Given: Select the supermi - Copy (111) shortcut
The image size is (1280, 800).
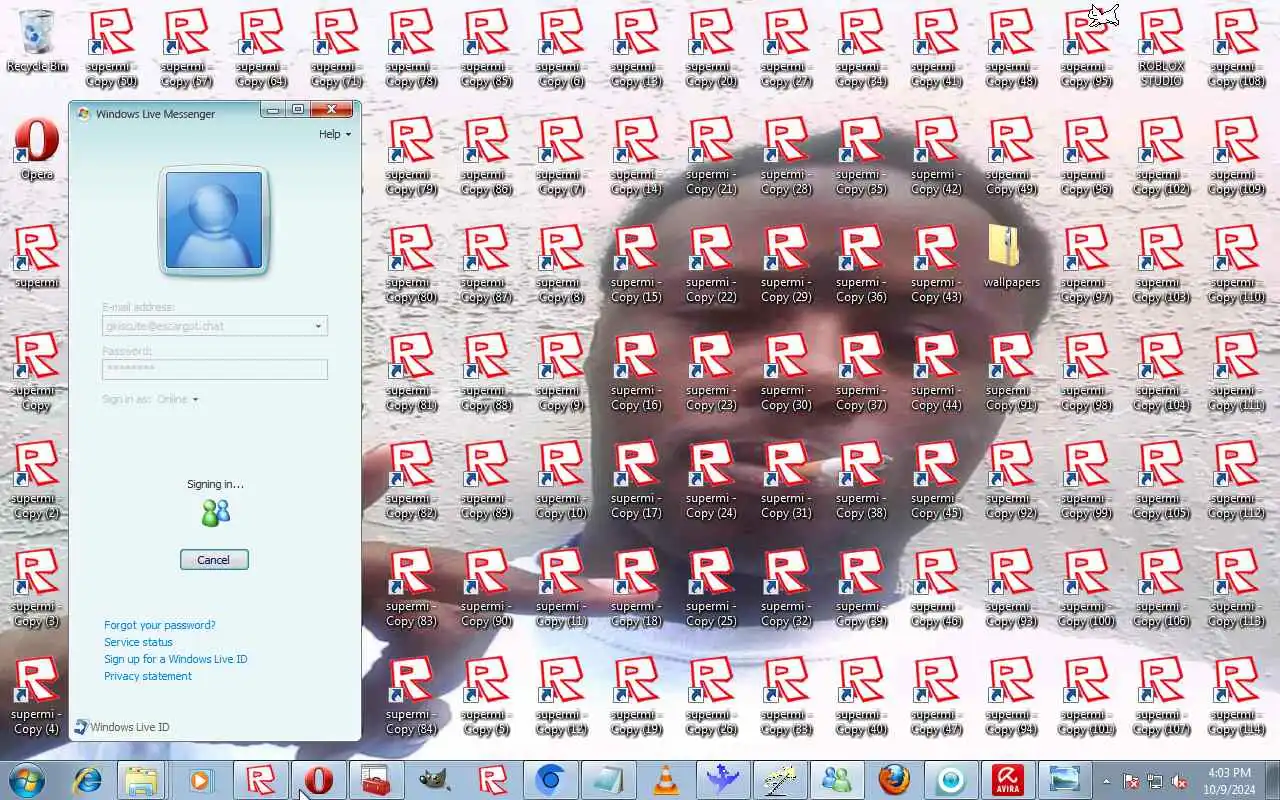Looking at the screenshot, I should (x=1237, y=371).
